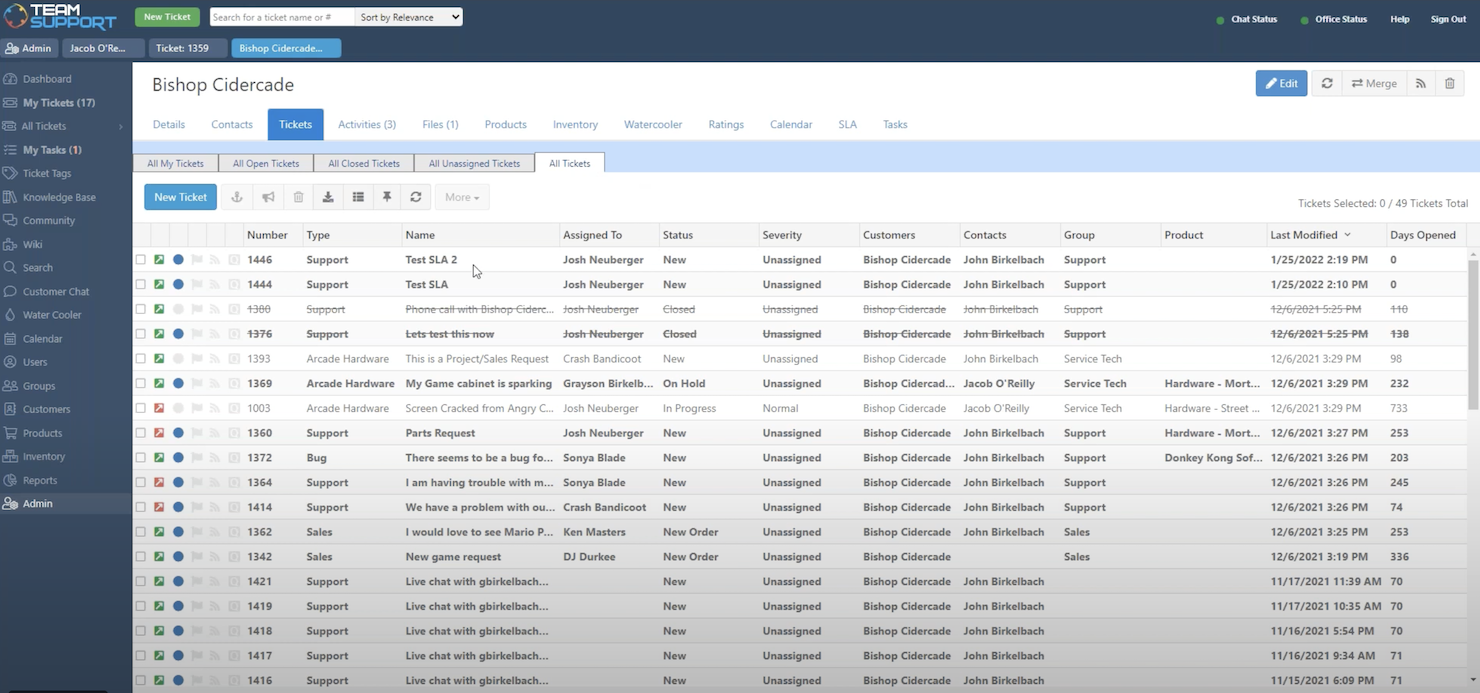Open the broadcast megaphone tool in toolbar
Screen dimensions: 1480x693
point(267,197)
